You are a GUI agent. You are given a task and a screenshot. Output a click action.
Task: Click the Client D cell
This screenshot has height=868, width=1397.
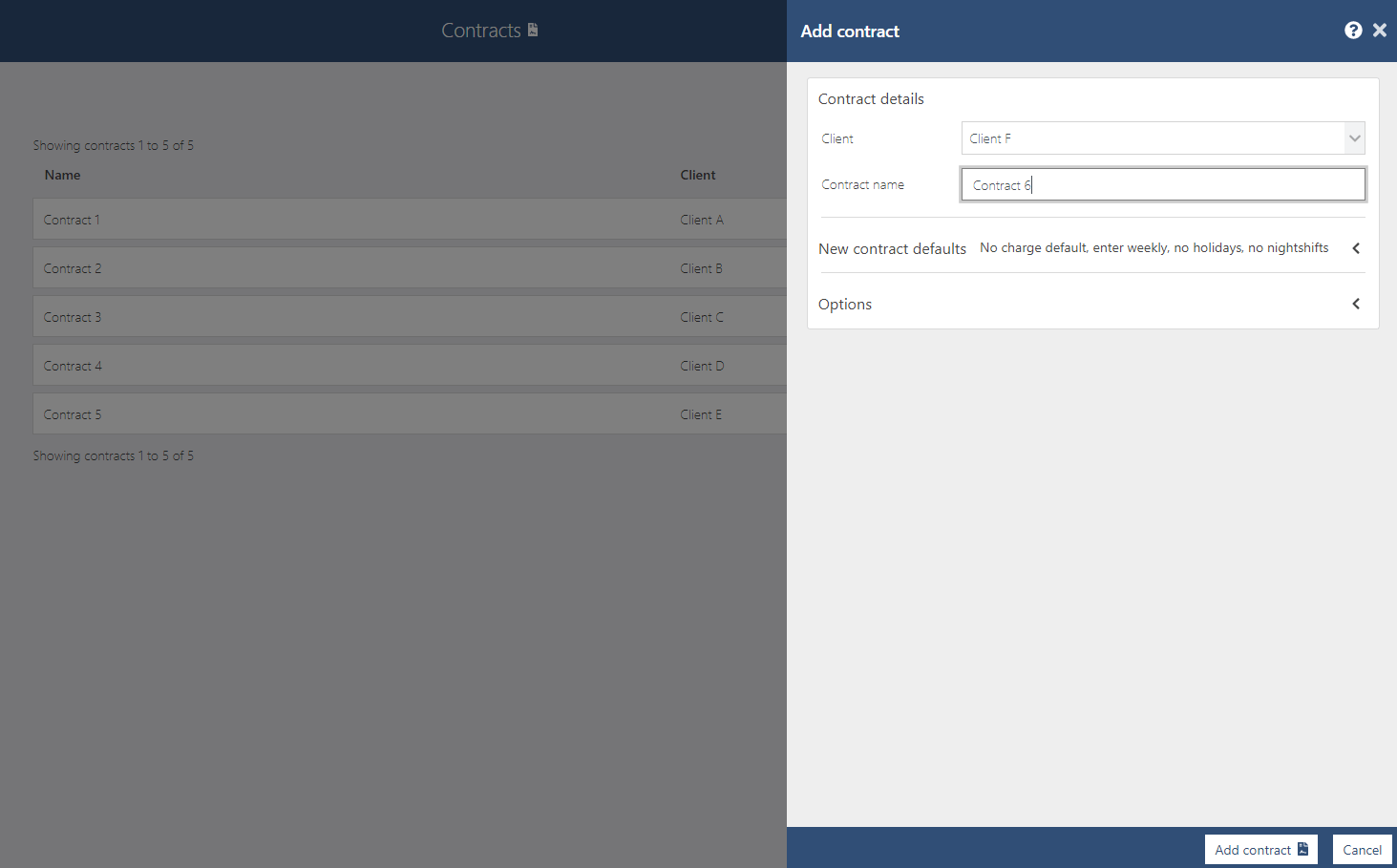tap(702, 366)
